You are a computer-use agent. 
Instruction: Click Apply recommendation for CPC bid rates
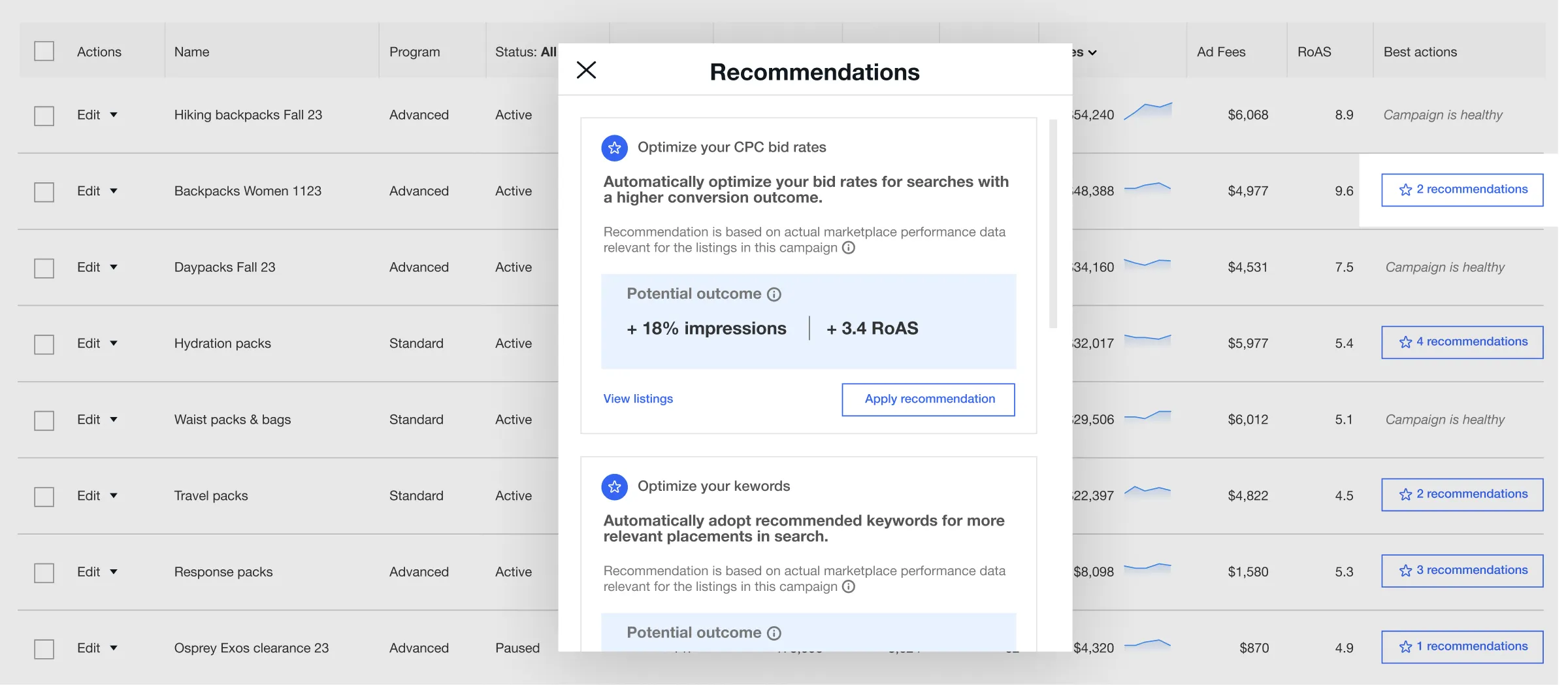(x=928, y=399)
